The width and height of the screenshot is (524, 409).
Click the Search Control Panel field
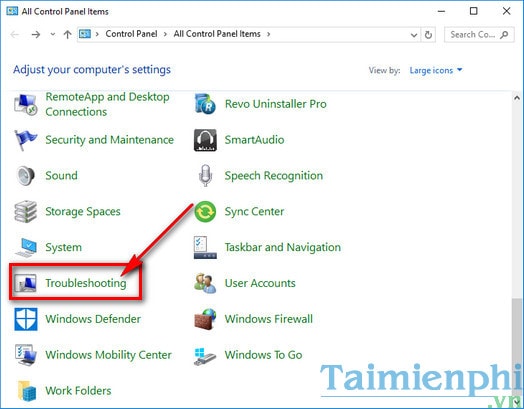tap(479, 34)
